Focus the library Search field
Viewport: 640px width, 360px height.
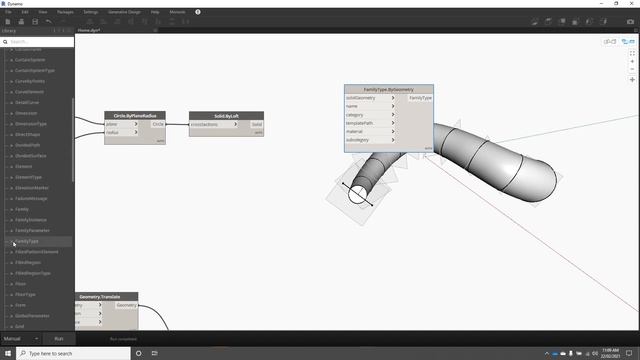41,42
